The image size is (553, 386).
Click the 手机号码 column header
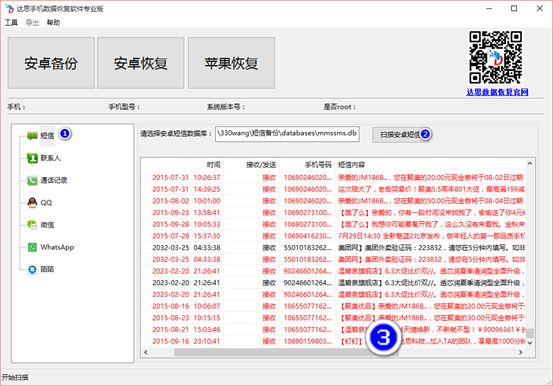tap(318, 165)
